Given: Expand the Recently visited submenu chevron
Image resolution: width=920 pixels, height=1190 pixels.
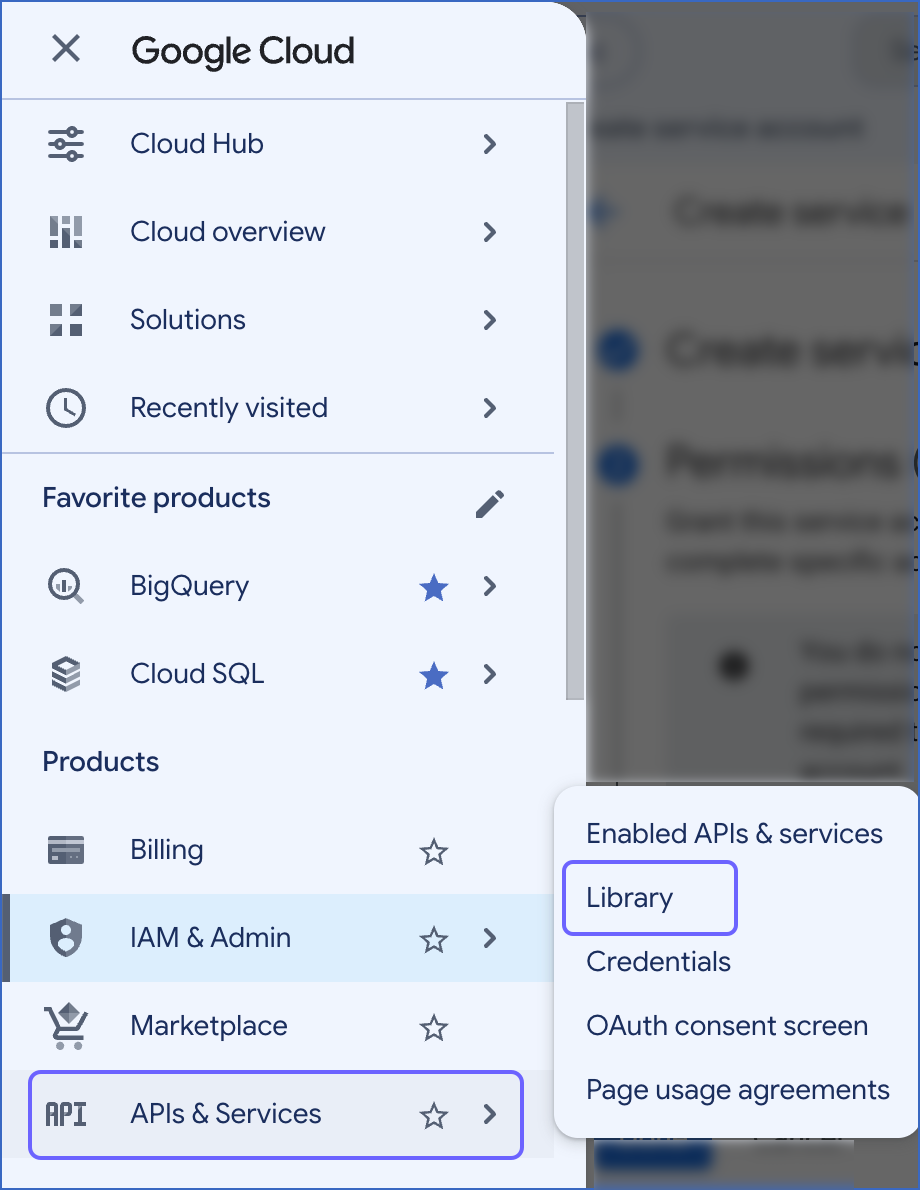Looking at the screenshot, I should point(490,408).
